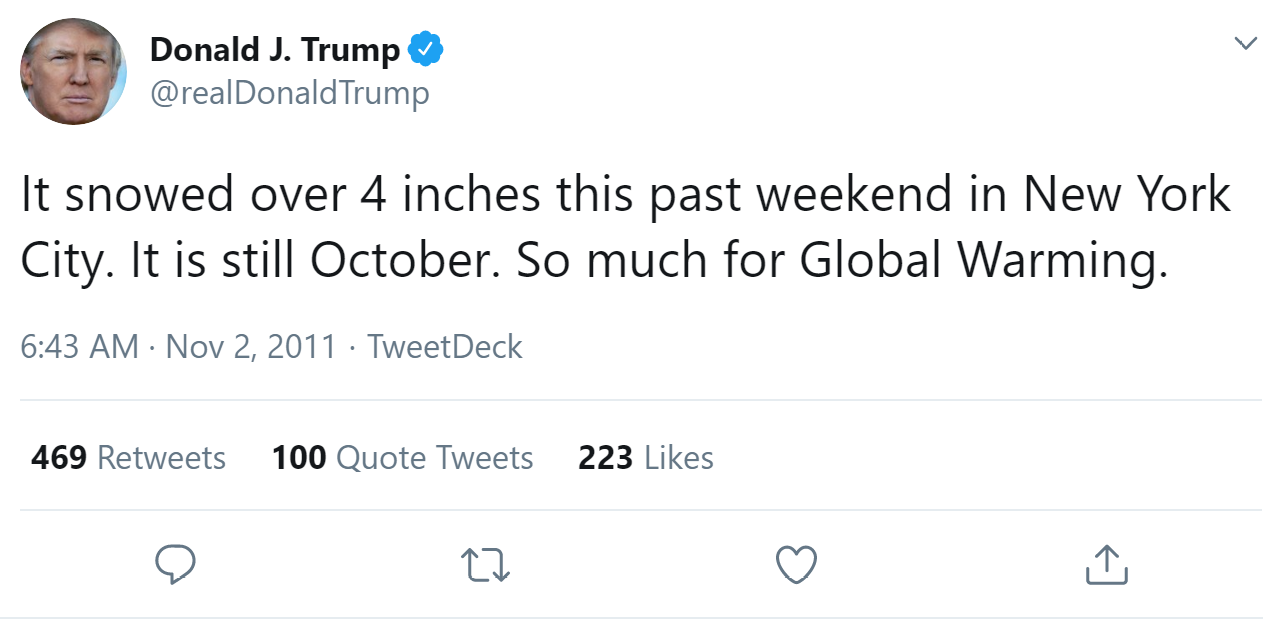The width and height of the screenshot is (1263, 635).
Task: Like the tweet with the heart icon
Action: click(x=797, y=565)
